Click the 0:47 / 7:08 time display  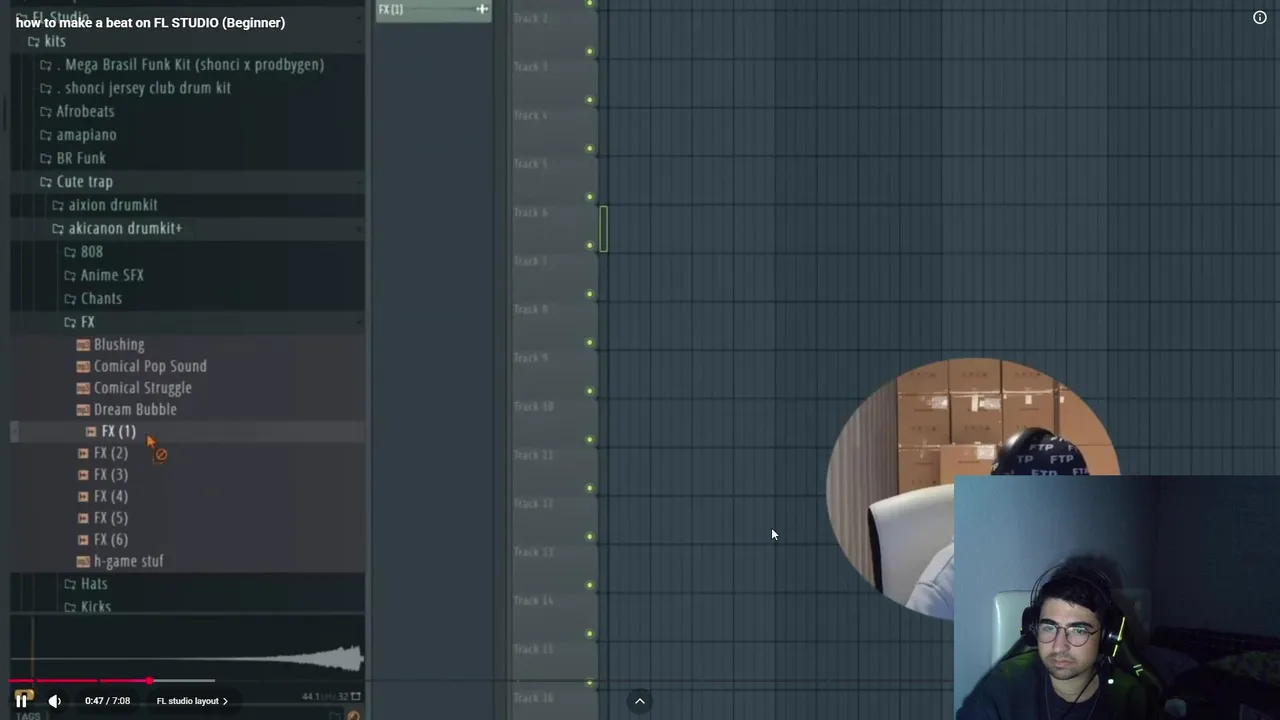[x=107, y=701]
